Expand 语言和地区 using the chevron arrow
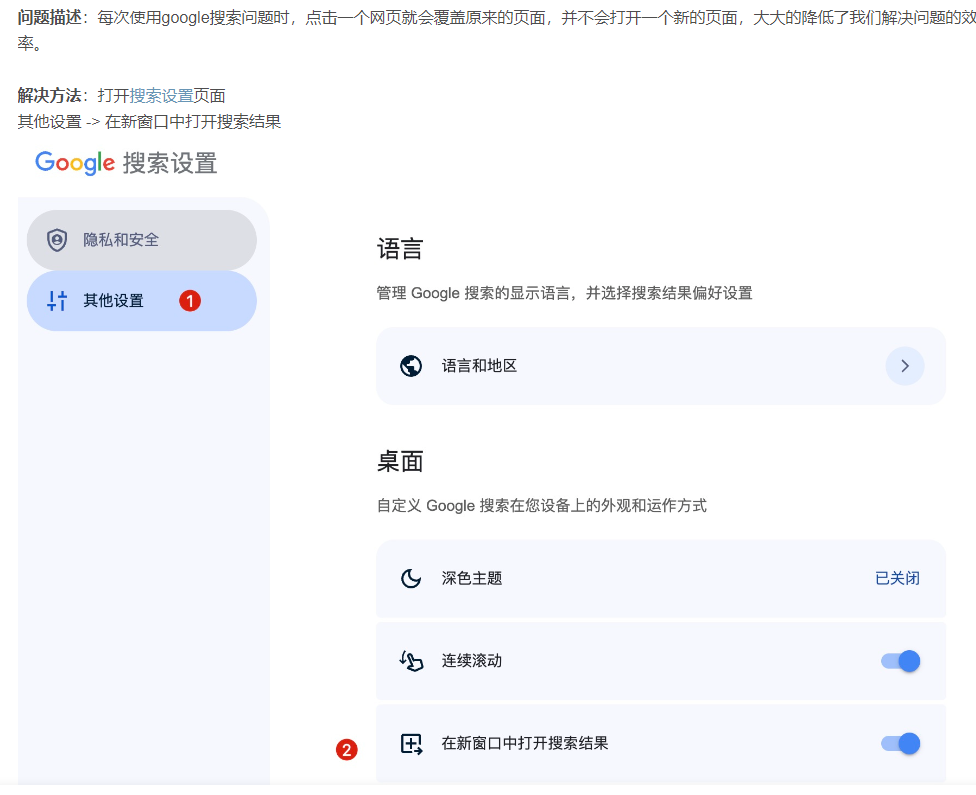976x795 pixels. click(904, 366)
